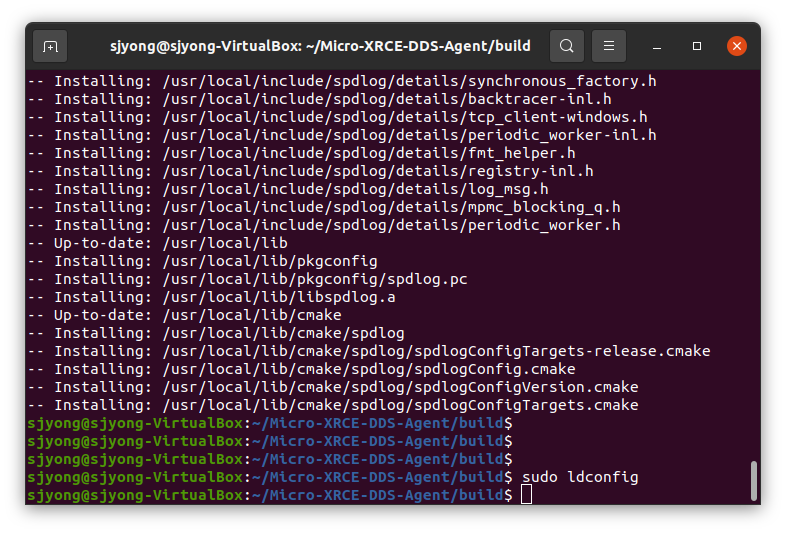The width and height of the screenshot is (786, 533).
Task: Click the log_msg.h install line
Action: tap(288, 190)
